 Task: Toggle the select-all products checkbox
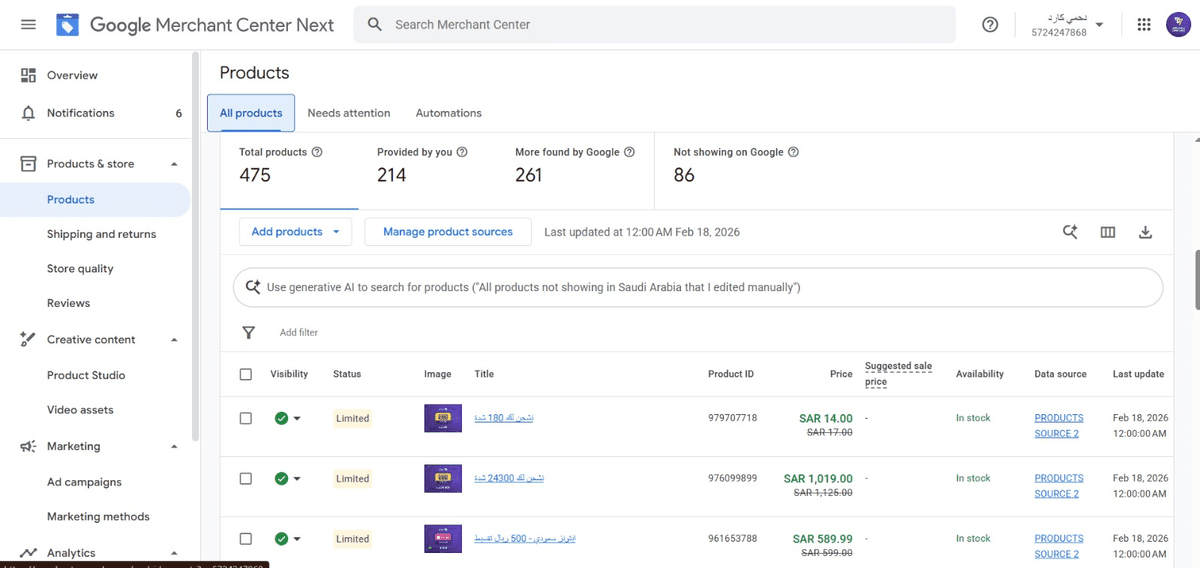[x=246, y=374]
